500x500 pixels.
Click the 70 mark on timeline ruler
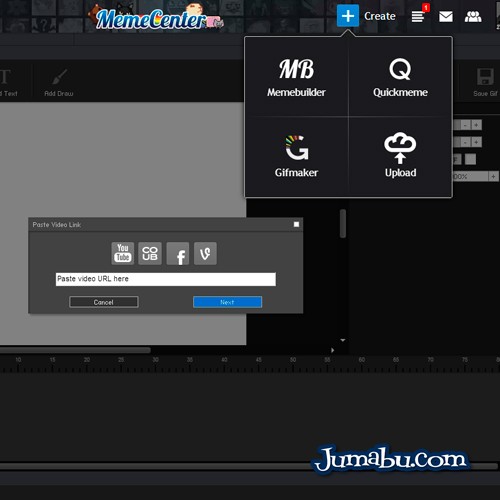click(430, 360)
